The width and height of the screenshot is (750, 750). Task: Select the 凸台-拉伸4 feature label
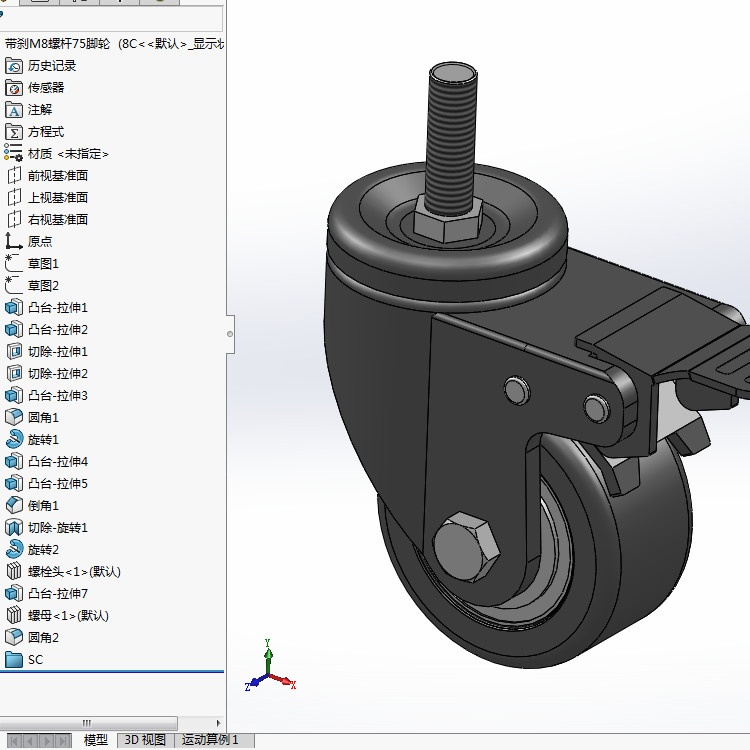(x=58, y=462)
